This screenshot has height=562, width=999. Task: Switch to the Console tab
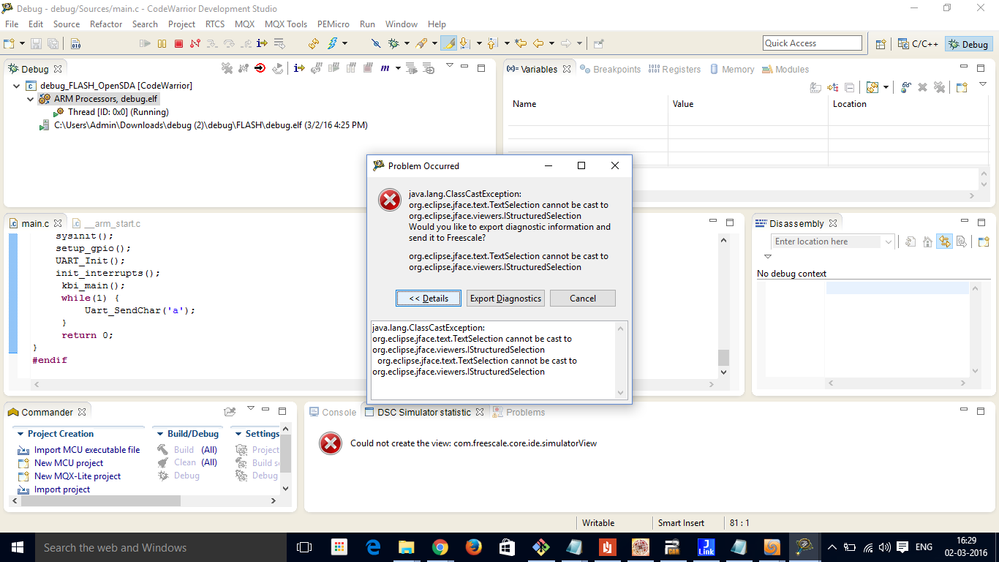[333, 412]
